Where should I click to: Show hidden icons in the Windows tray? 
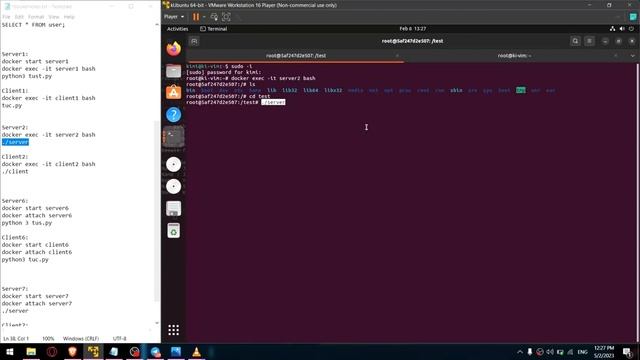pyautogui.click(x=520, y=352)
